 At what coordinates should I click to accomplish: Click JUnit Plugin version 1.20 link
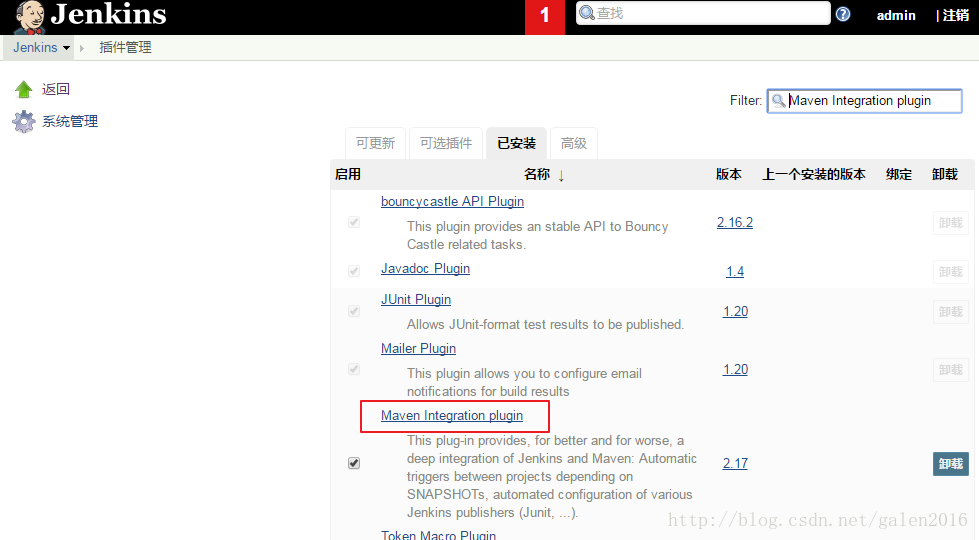click(735, 312)
